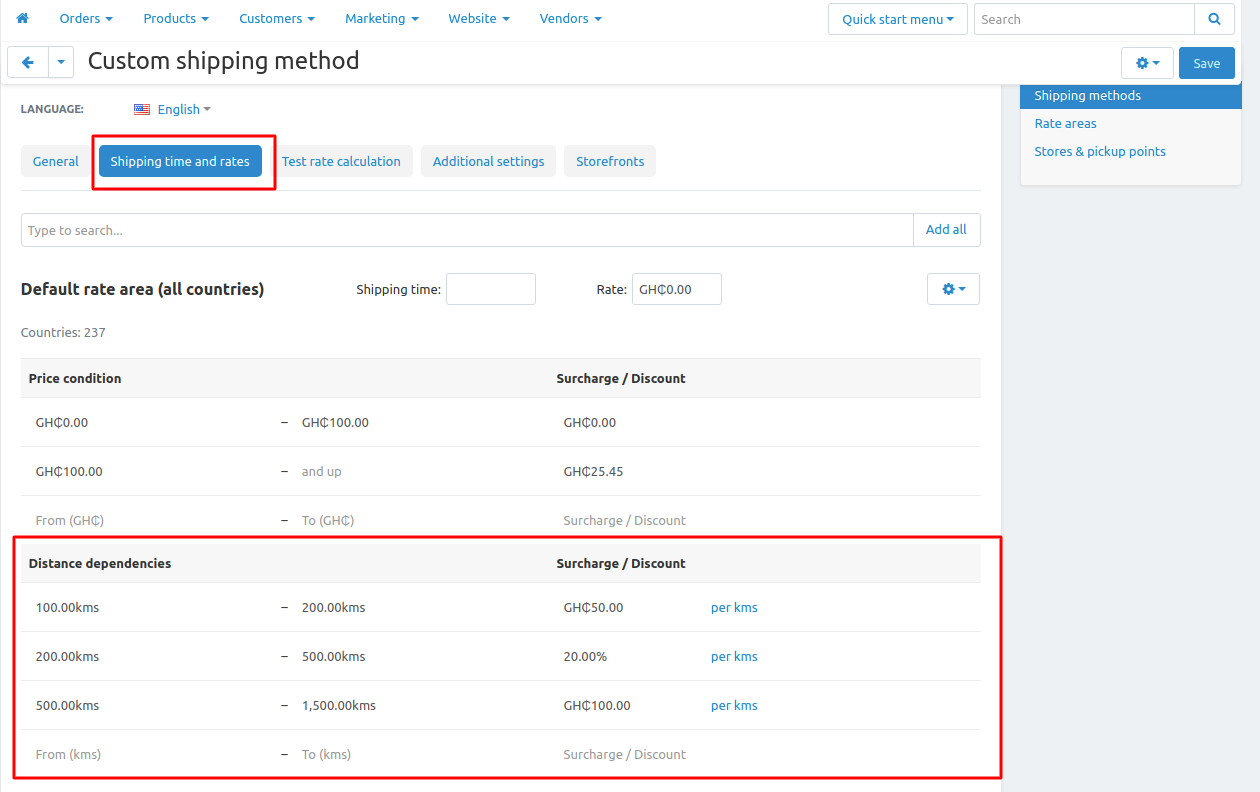Click the Add all button
Screen dimensions: 1260x792
point(946,230)
